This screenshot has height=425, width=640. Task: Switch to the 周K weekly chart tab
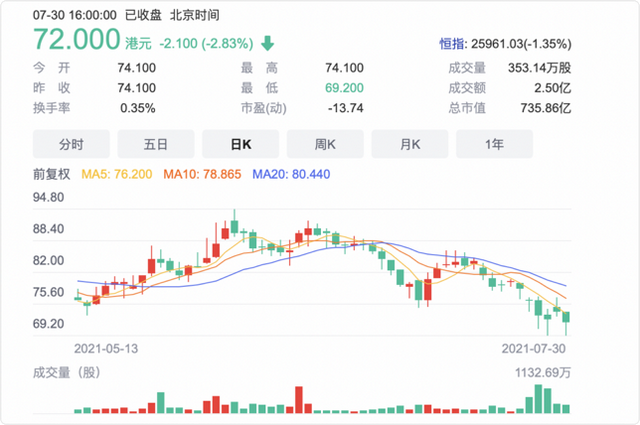325,144
